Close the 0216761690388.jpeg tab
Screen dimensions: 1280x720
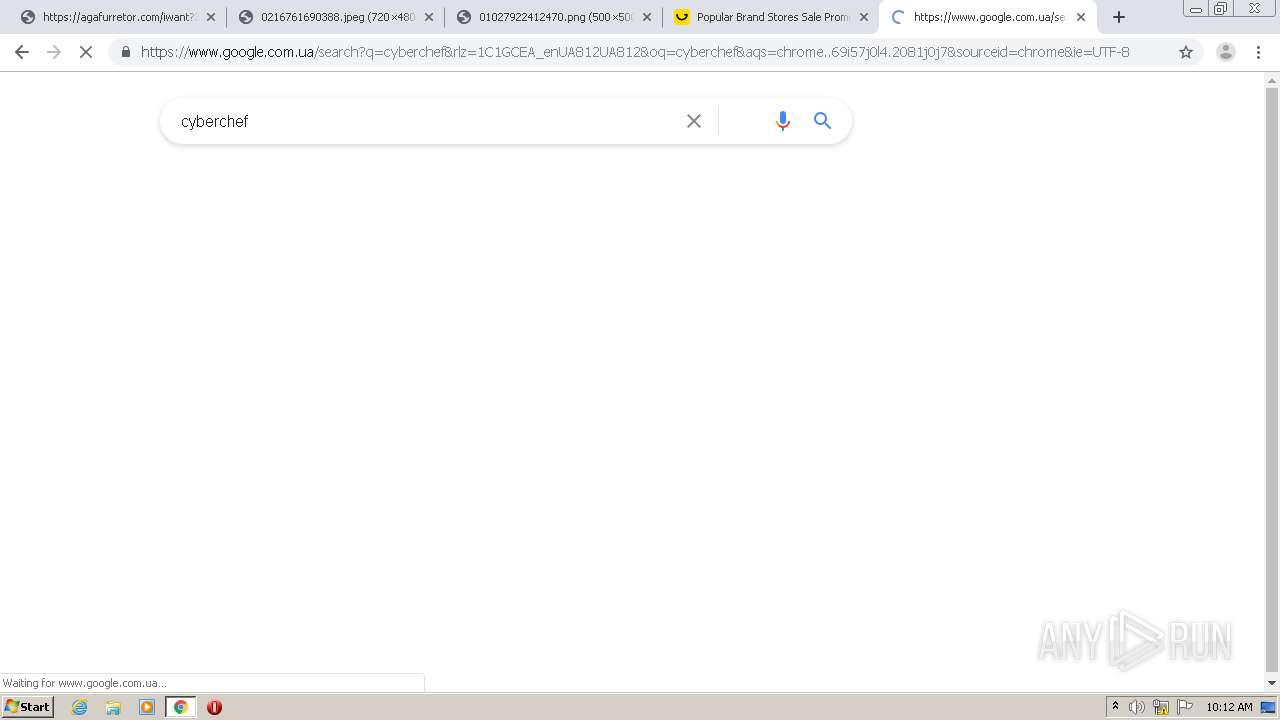(x=428, y=17)
